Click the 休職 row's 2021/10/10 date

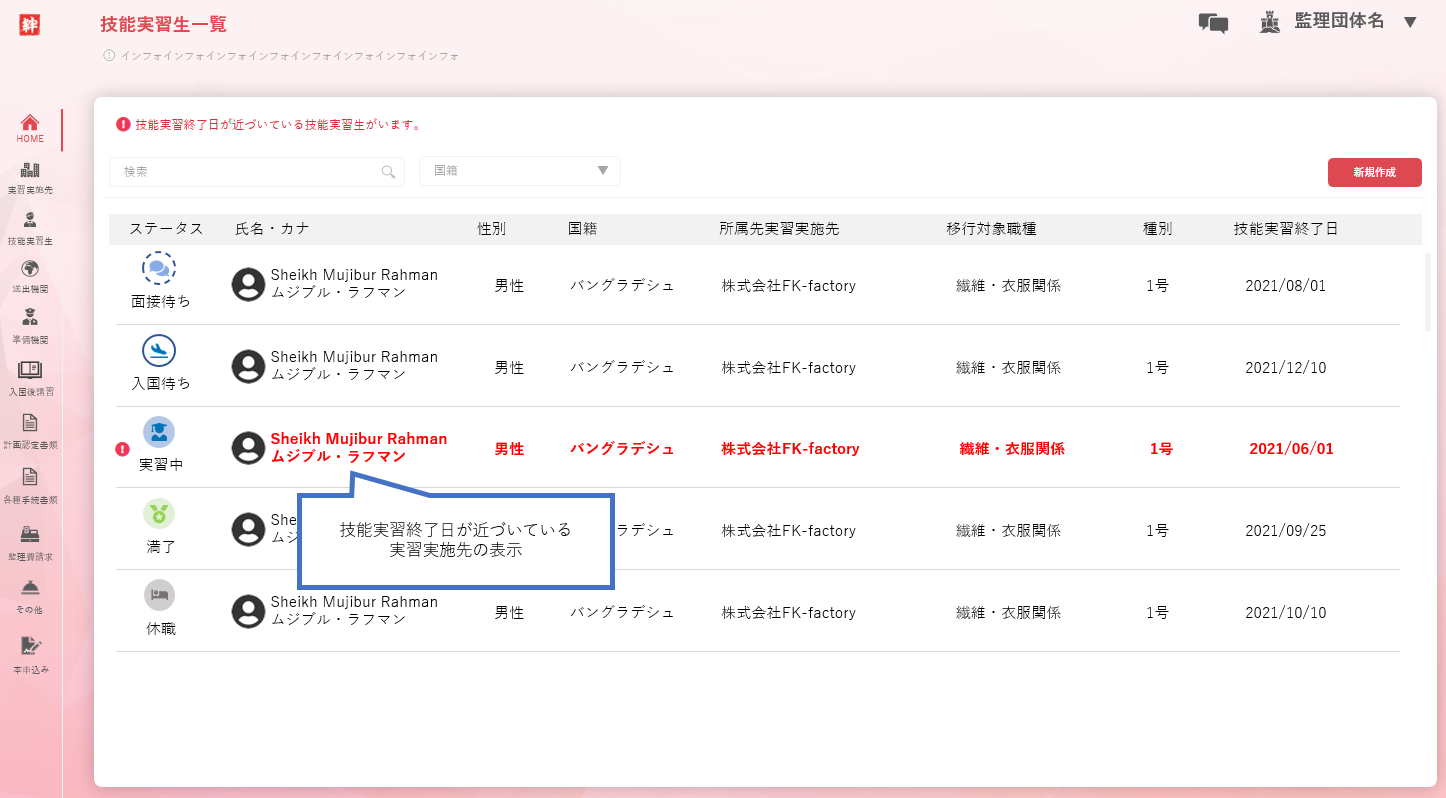pos(1285,612)
